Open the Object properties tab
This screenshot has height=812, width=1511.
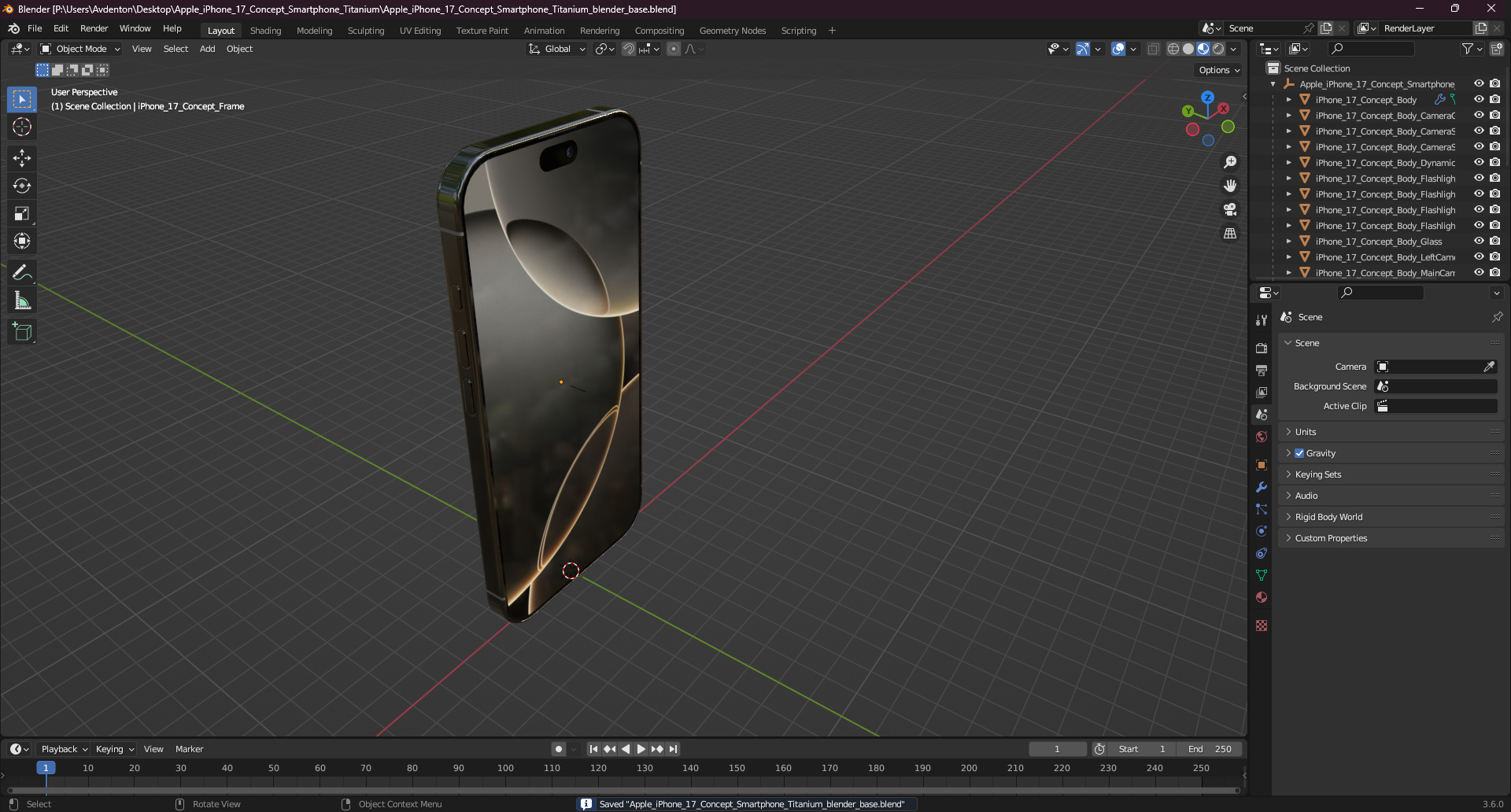click(x=1262, y=465)
